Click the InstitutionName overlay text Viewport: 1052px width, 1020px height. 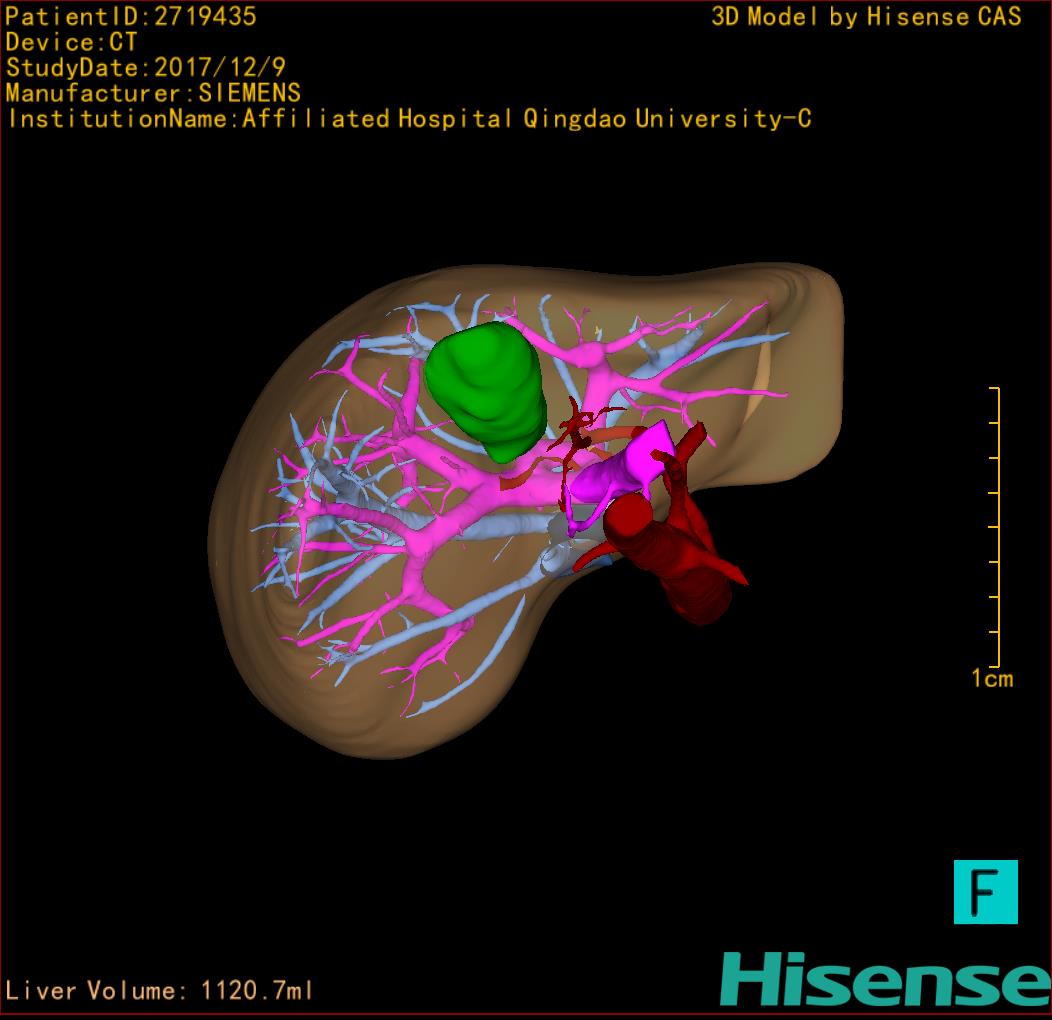pyautogui.click(x=408, y=119)
